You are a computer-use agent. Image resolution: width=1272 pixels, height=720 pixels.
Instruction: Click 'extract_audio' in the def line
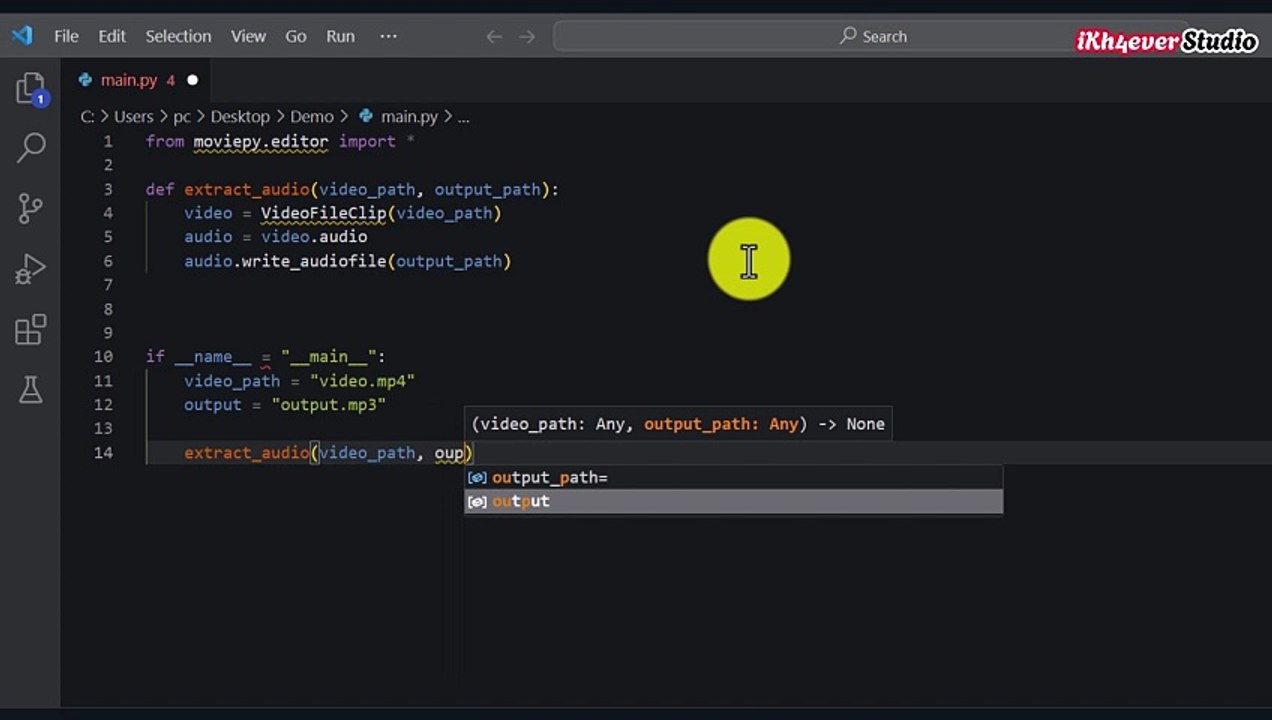coord(246,189)
